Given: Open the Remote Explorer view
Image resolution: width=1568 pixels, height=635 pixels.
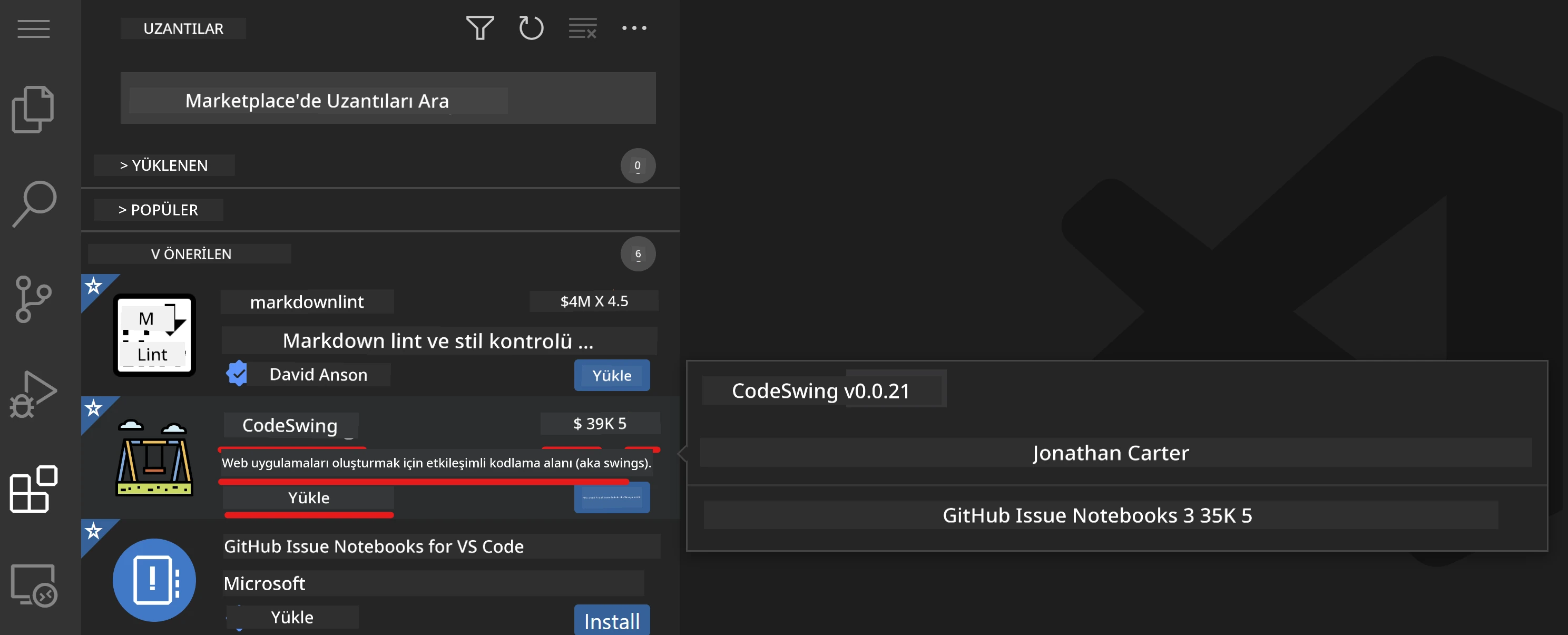Looking at the screenshot, I should pyautogui.click(x=34, y=585).
